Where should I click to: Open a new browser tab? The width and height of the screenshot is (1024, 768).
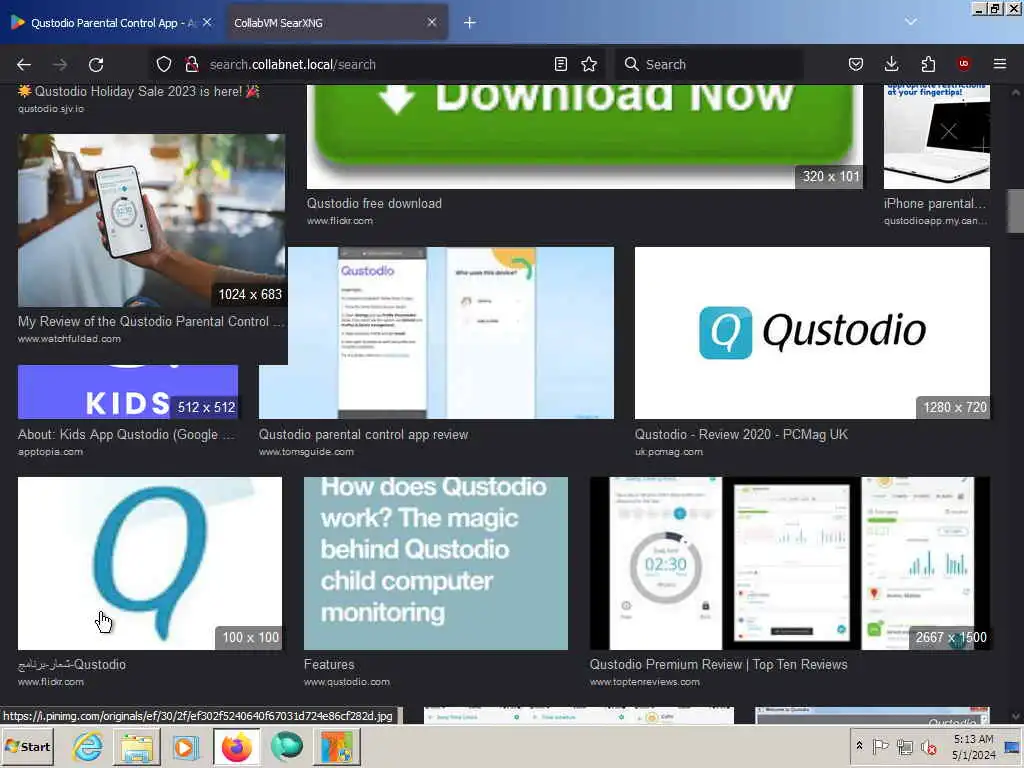coord(470,23)
